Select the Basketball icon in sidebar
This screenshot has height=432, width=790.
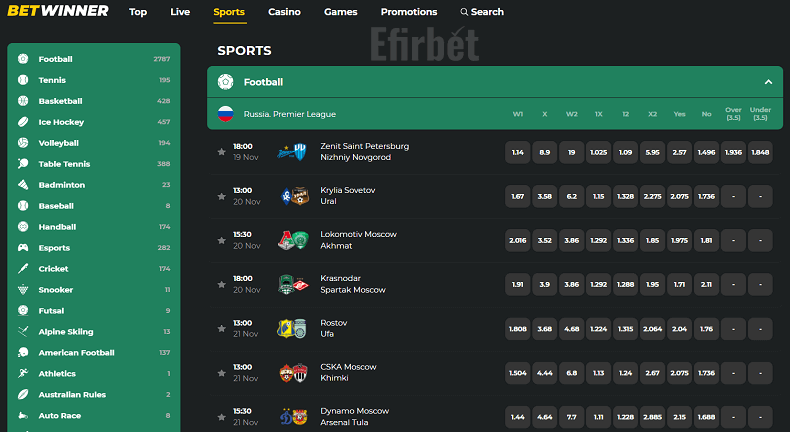click(23, 101)
